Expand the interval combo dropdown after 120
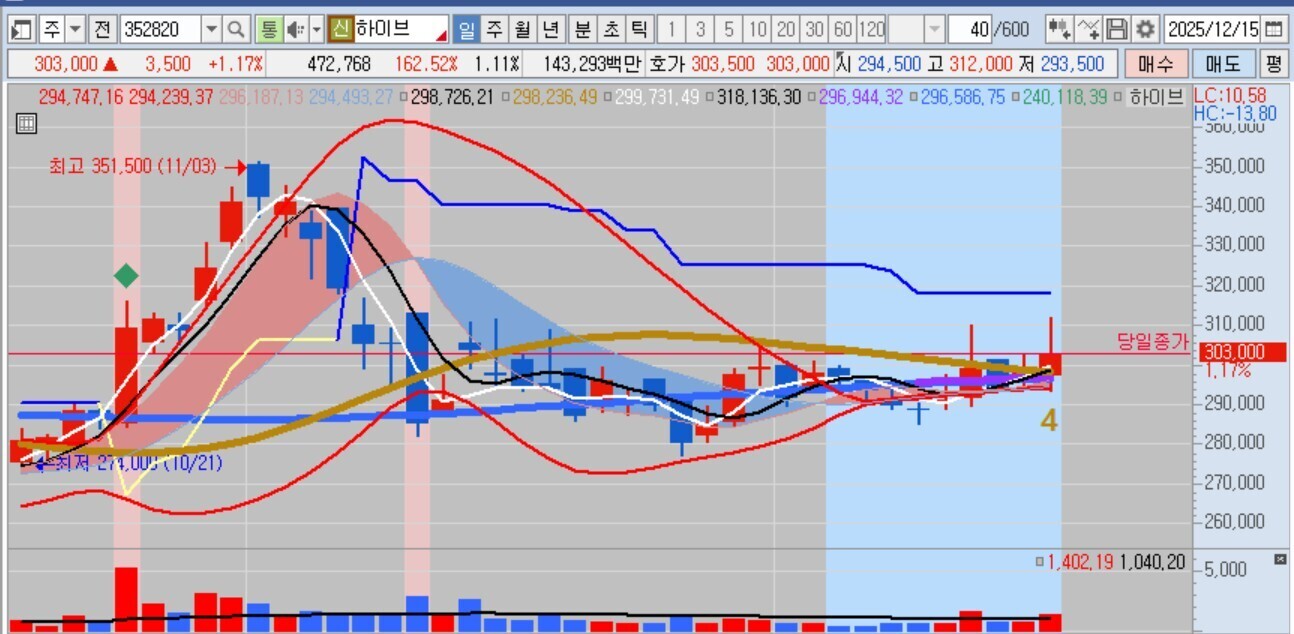1294x634 pixels. point(934,29)
